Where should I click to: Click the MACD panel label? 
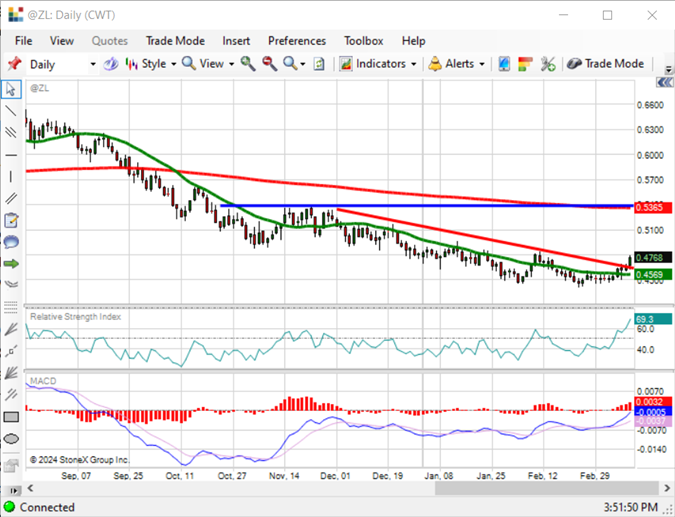click(x=43, y=381)
